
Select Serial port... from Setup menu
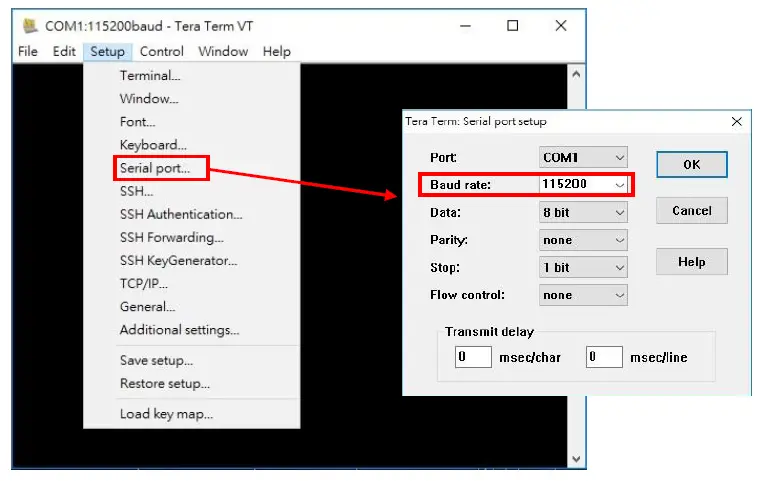(x=155, y=168)
